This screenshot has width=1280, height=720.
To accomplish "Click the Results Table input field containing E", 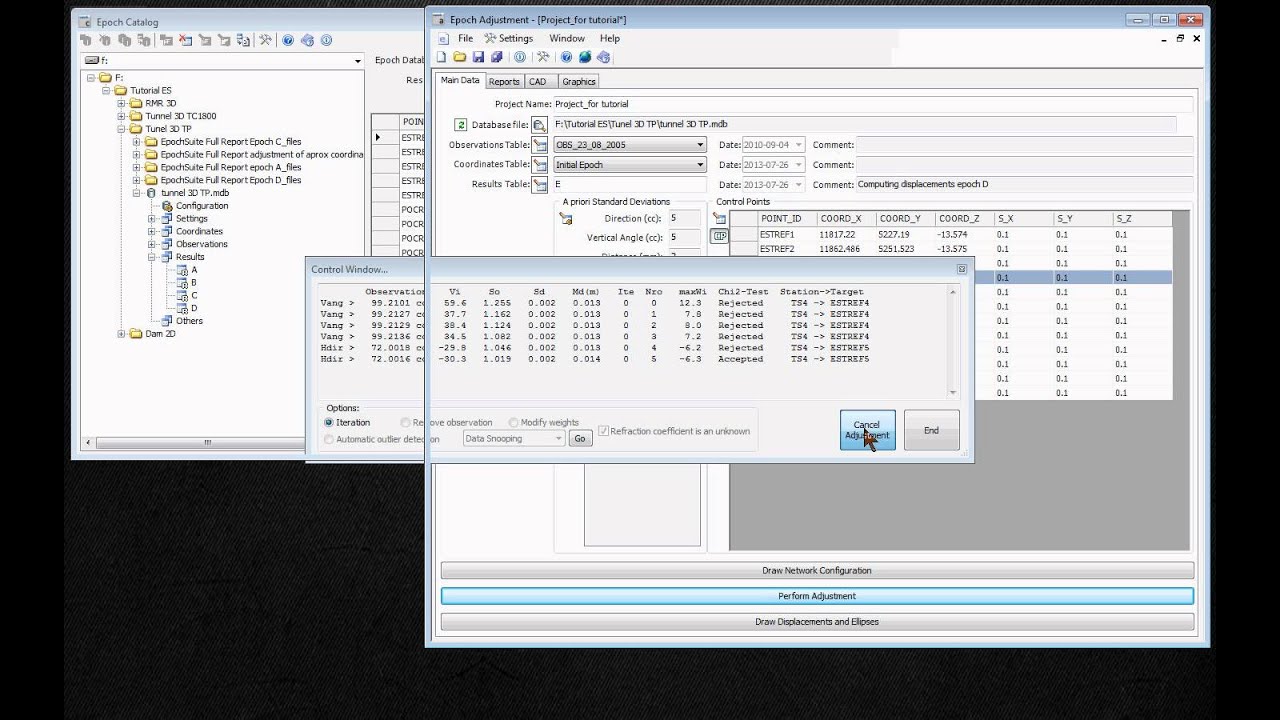I will [x=630, y=185].
